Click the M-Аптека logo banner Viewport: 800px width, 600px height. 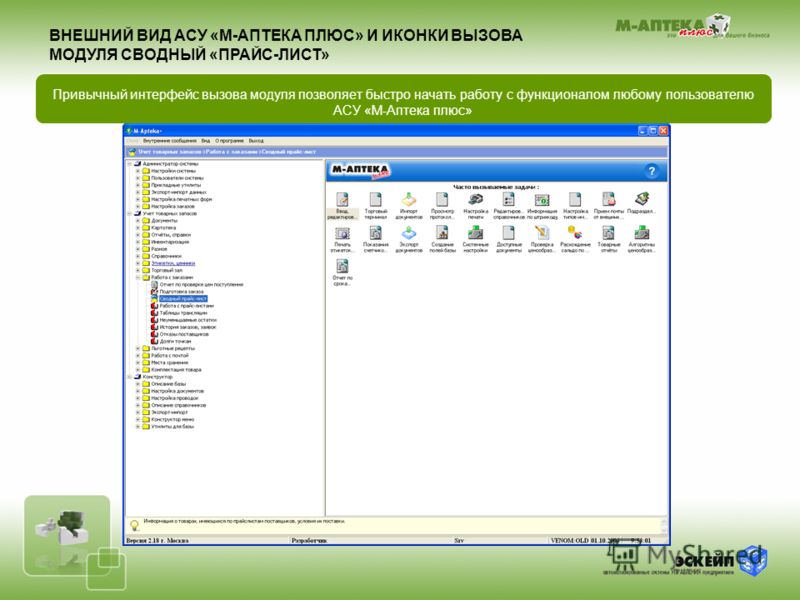point(361,171)
